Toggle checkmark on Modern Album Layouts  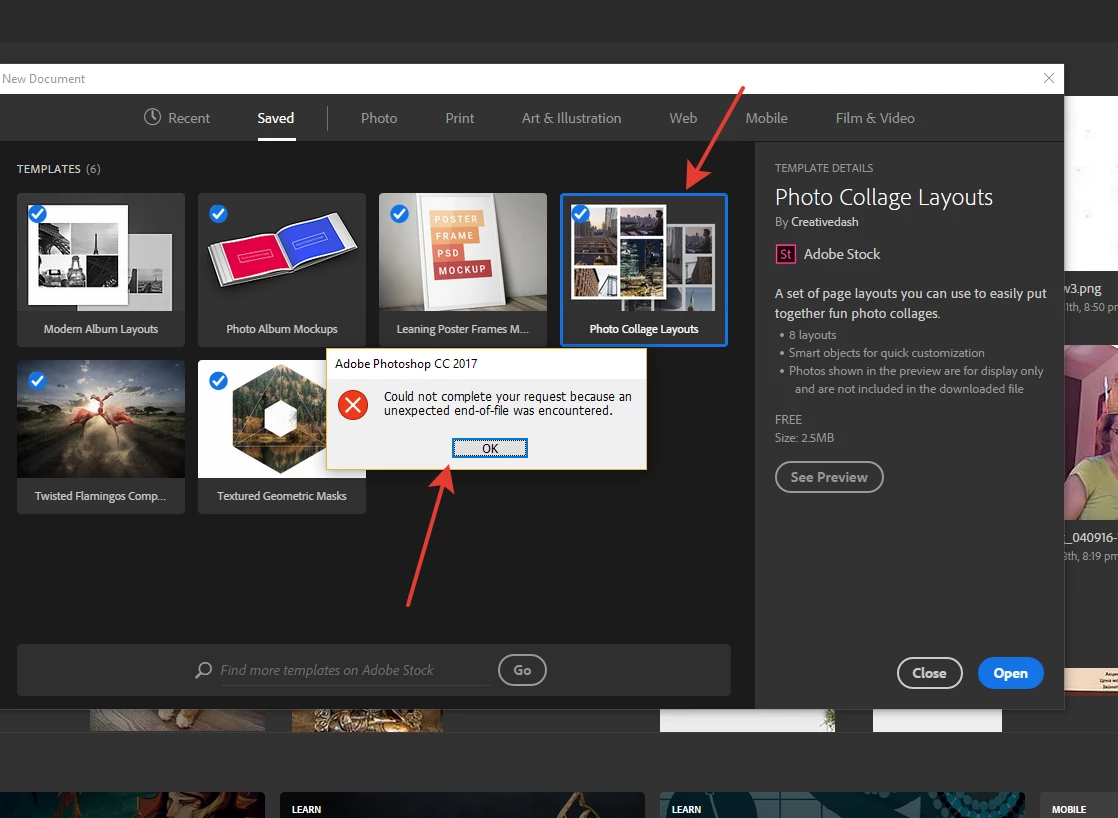click(x=38, y=213)
